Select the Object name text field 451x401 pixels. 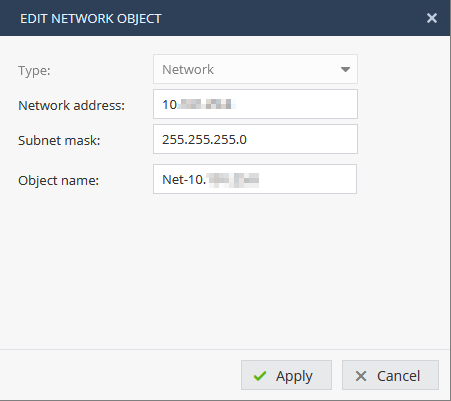coord(255,179)
